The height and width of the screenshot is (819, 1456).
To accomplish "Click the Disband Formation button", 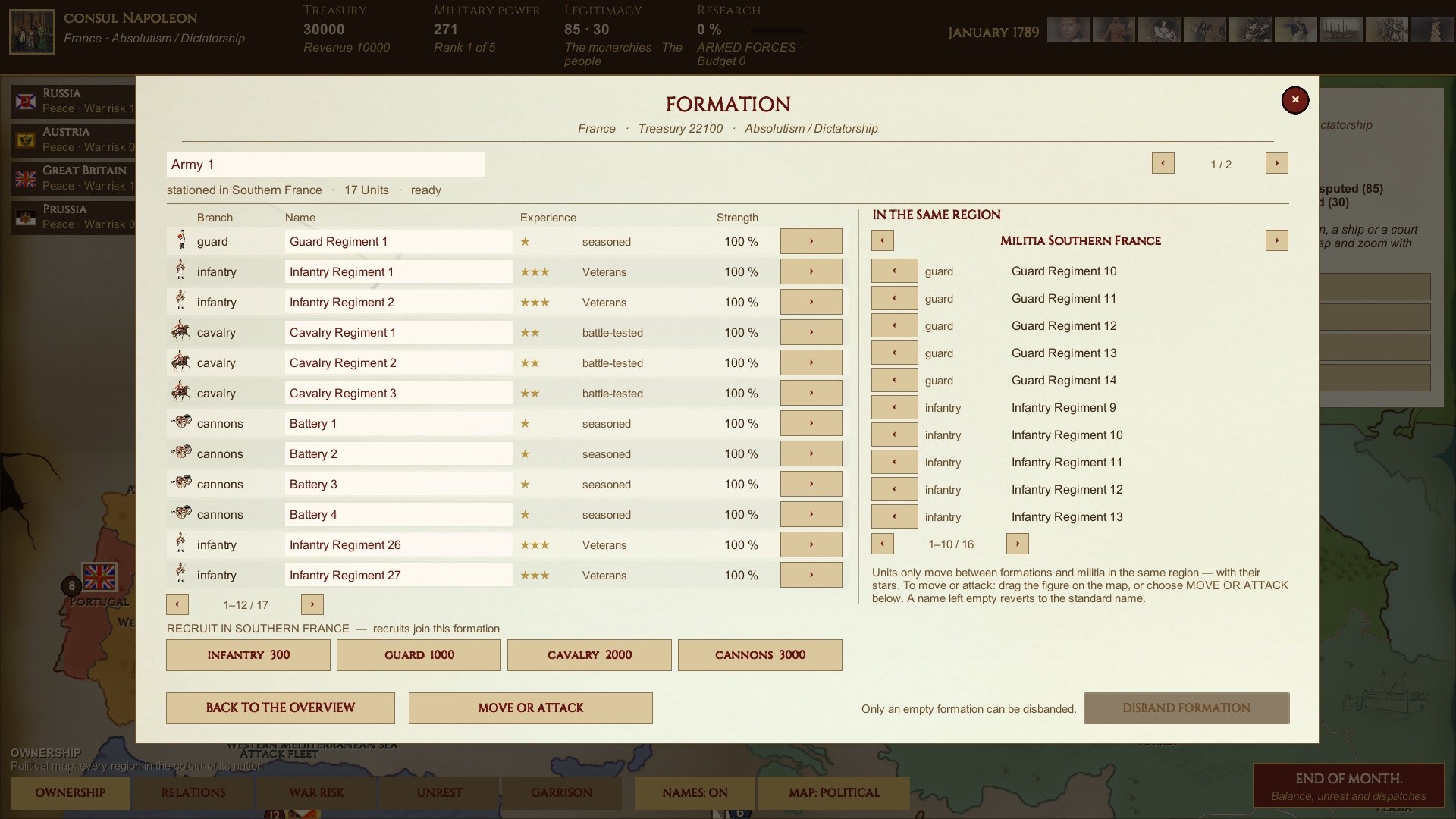I will tap(1186, 708).
